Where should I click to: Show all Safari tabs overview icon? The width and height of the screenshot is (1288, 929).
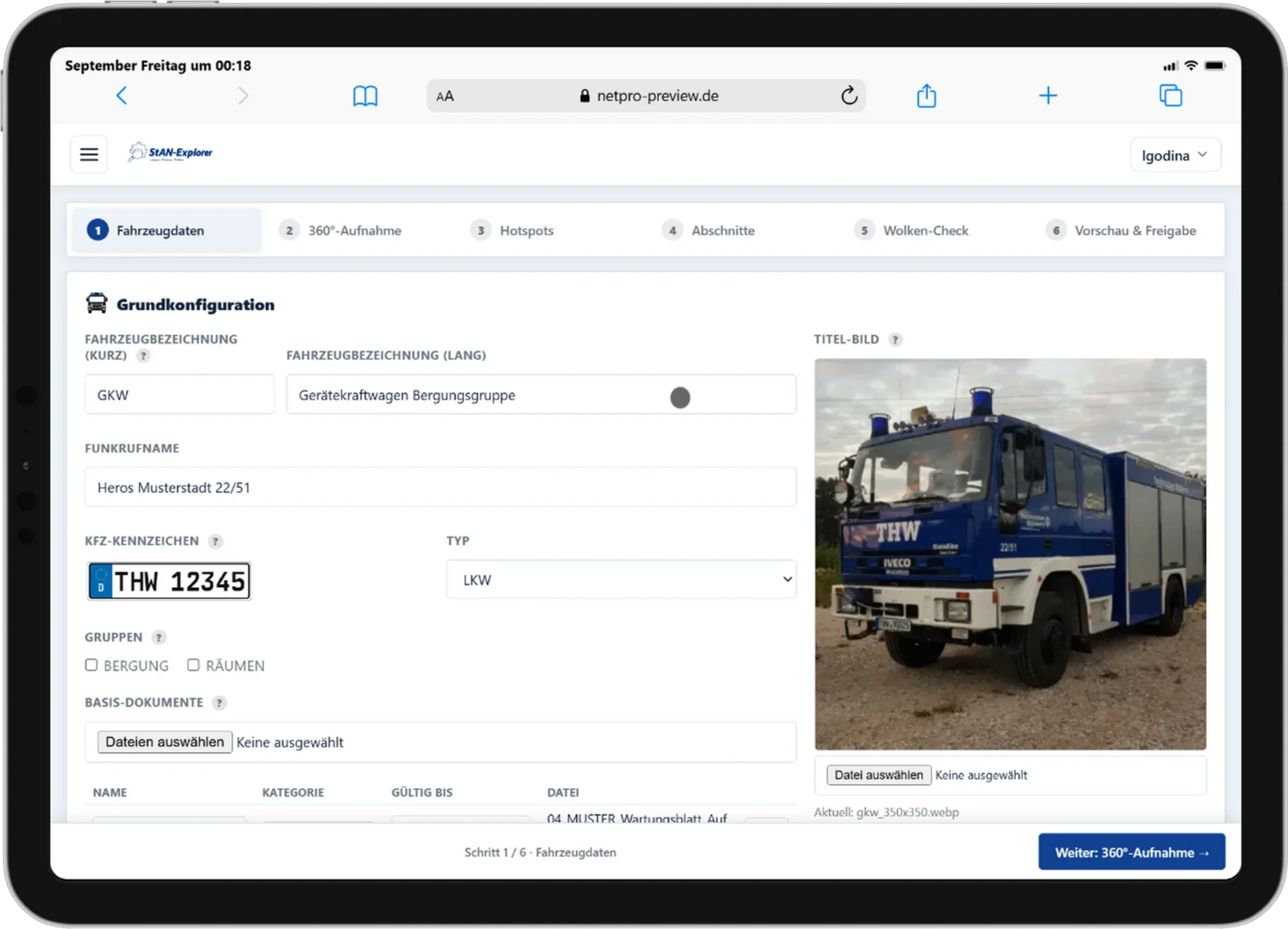1171,96
